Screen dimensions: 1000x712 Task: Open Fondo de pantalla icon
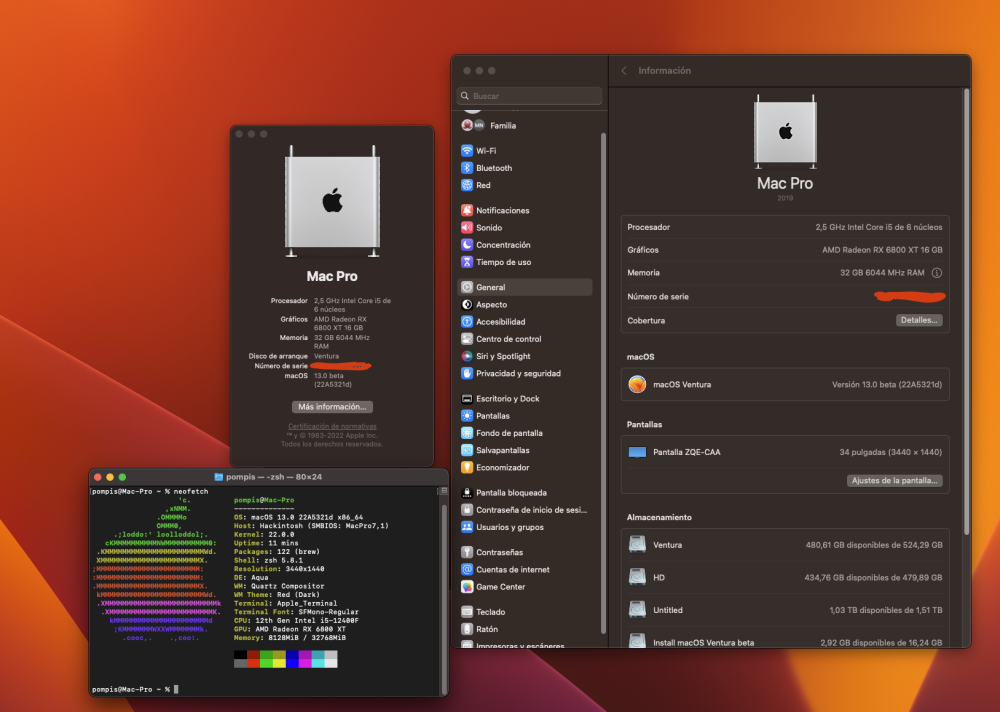pos(467,433)
